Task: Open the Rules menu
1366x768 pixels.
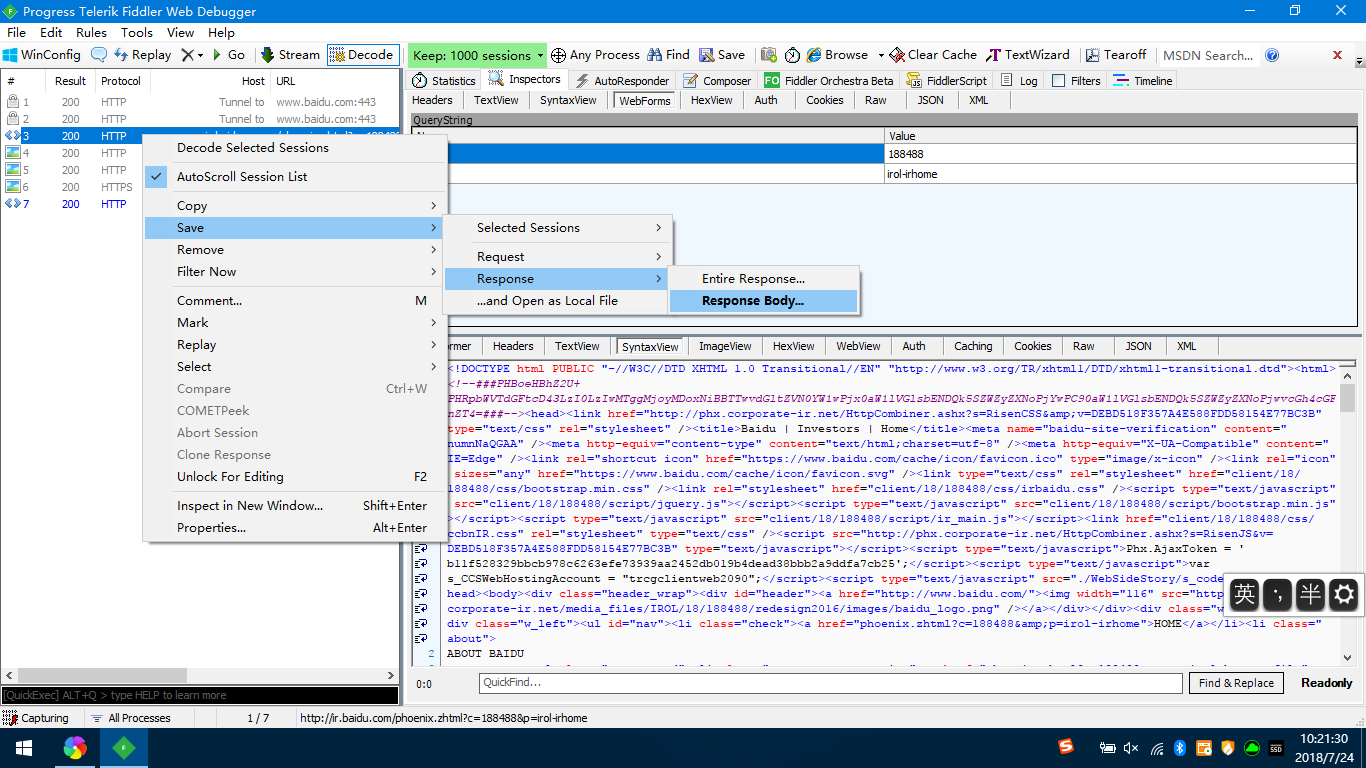Action: tap(91, 32)
